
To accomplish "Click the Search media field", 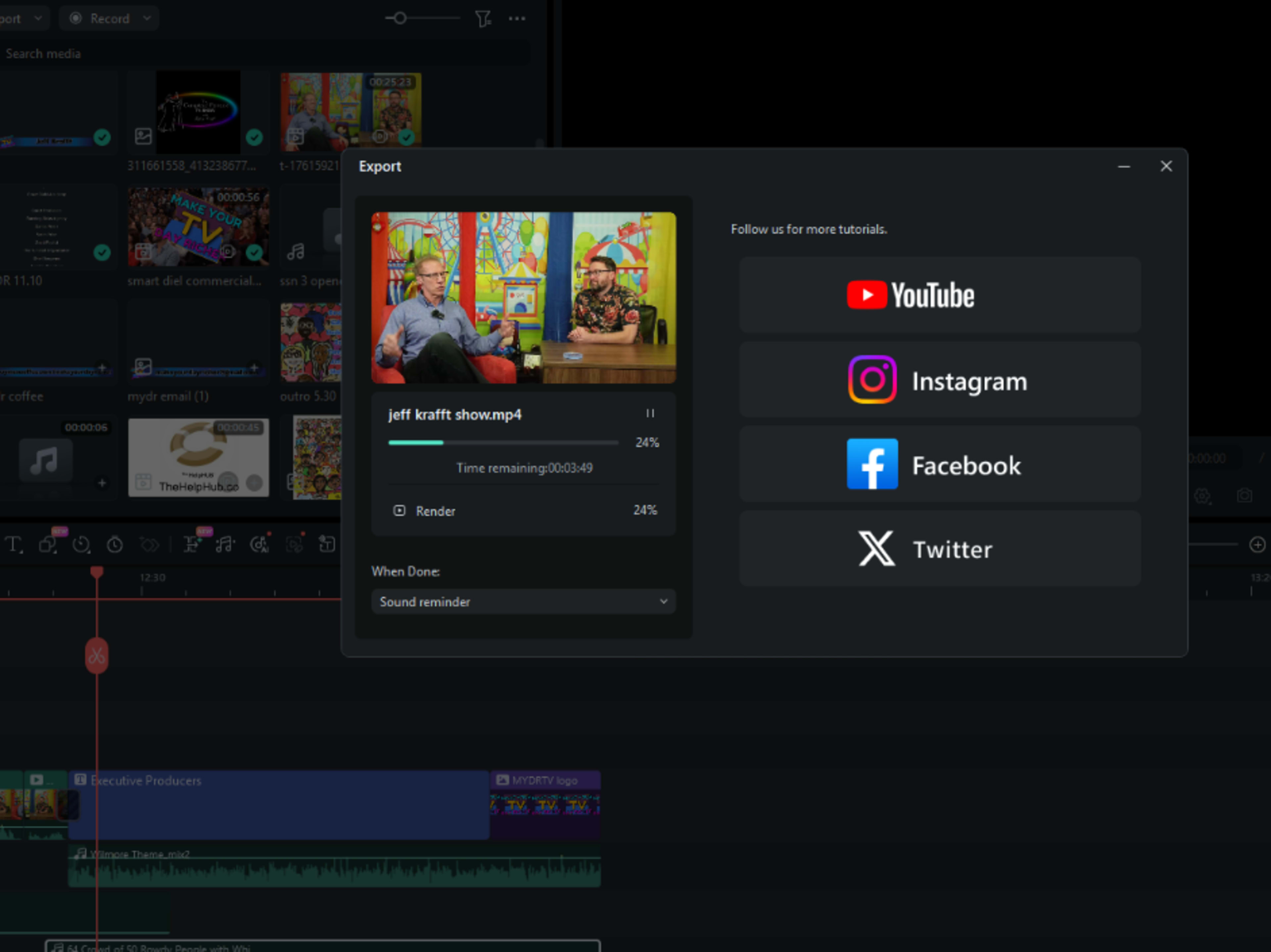I will (x=264, y=53).
